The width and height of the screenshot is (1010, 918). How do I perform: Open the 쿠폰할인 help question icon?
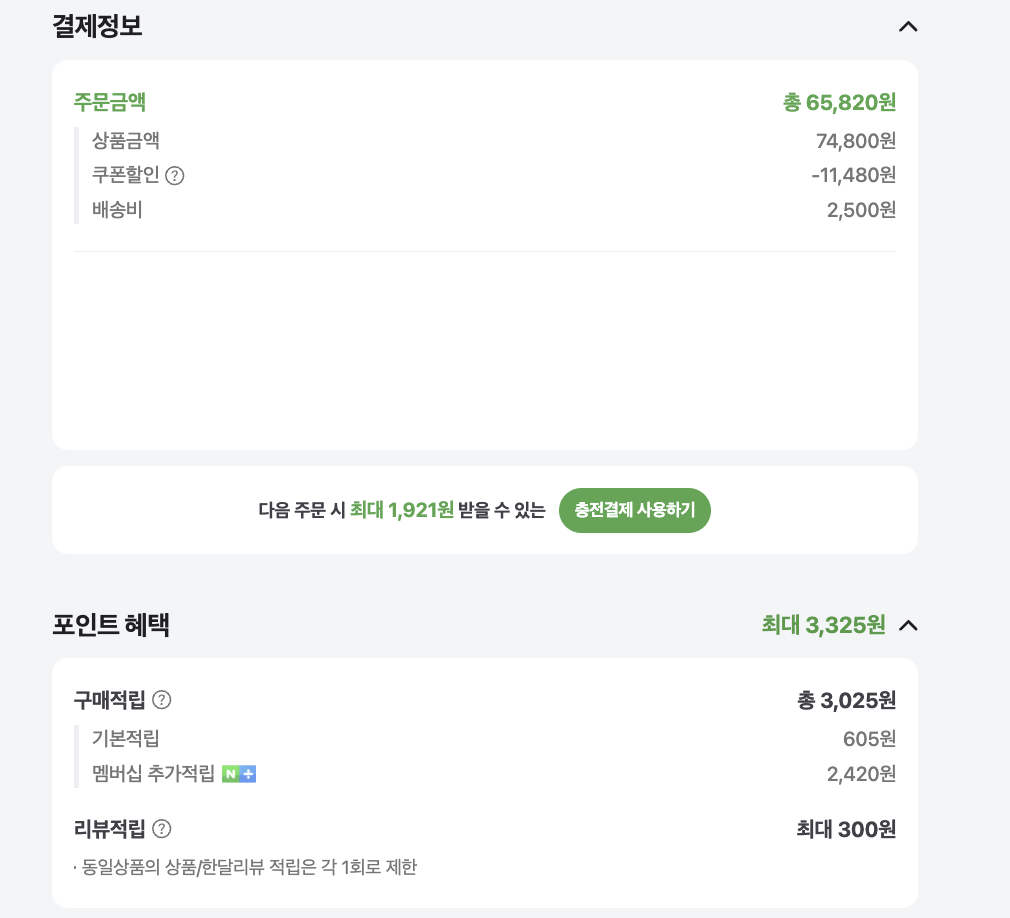(175, 176)
